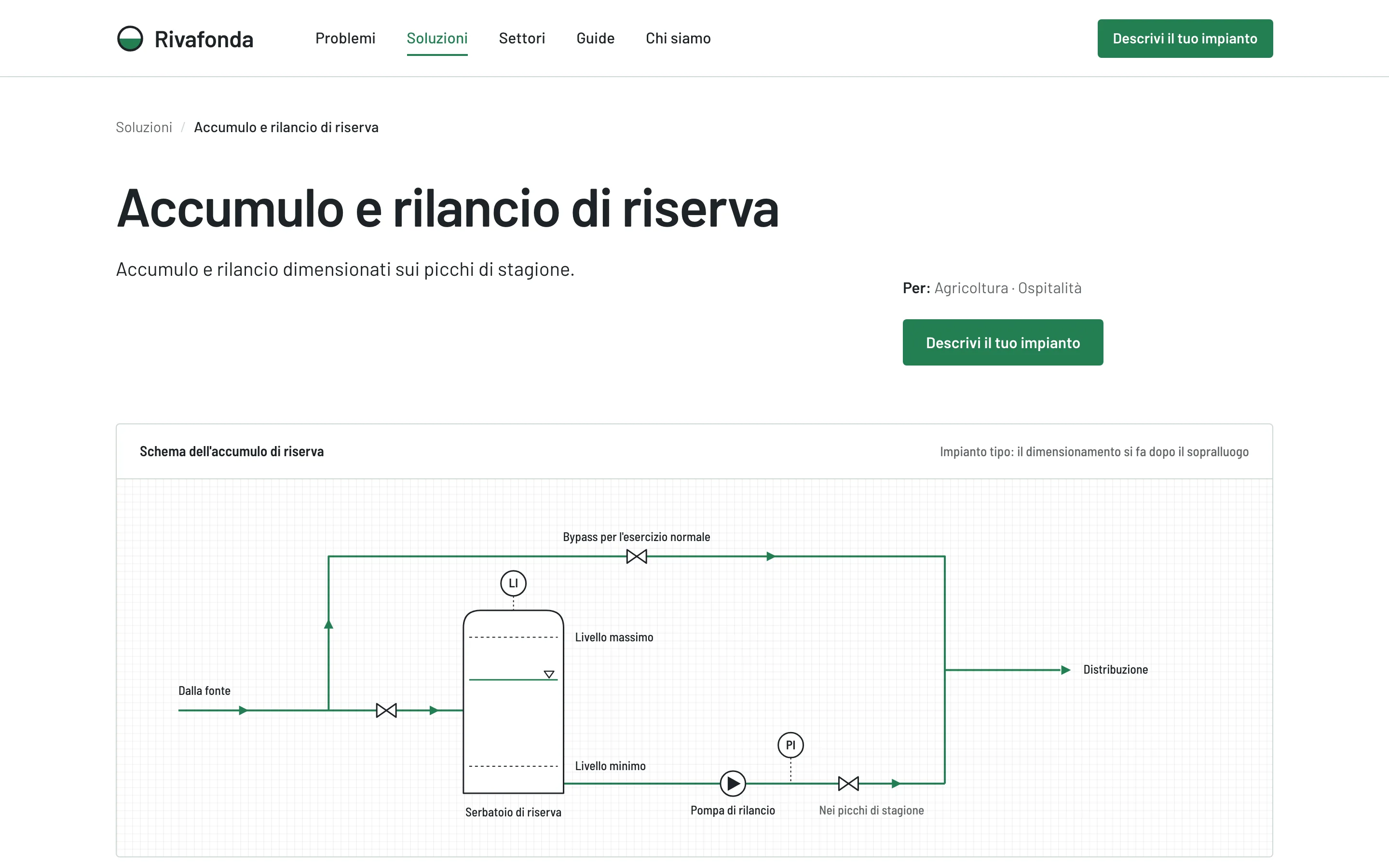Image resolution: width=1389 pixels, height=868 pixels.
Task: Open the Guide nav link
Action: pos(595,39)
